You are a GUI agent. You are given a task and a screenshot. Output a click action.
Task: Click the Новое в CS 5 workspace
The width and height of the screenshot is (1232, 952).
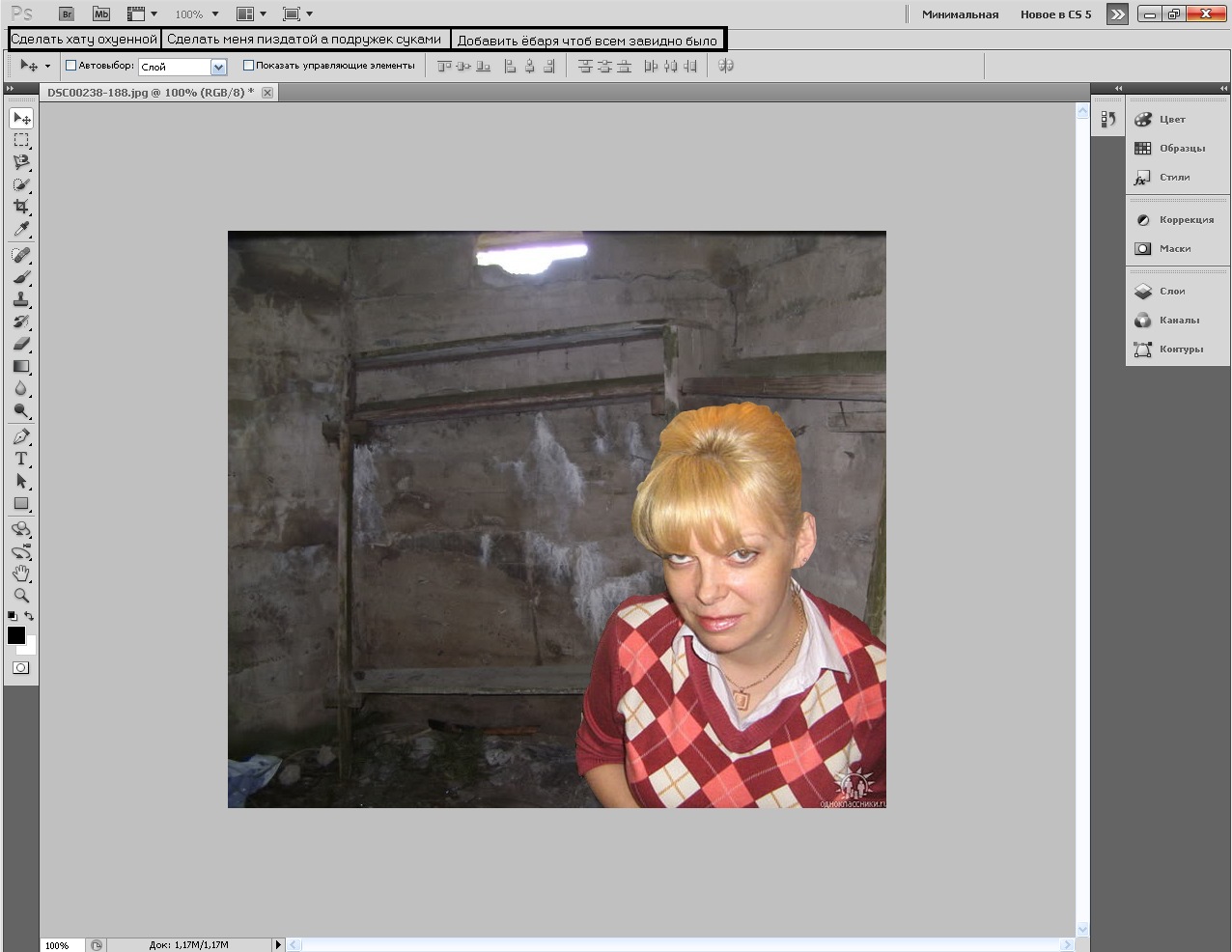1055,14
